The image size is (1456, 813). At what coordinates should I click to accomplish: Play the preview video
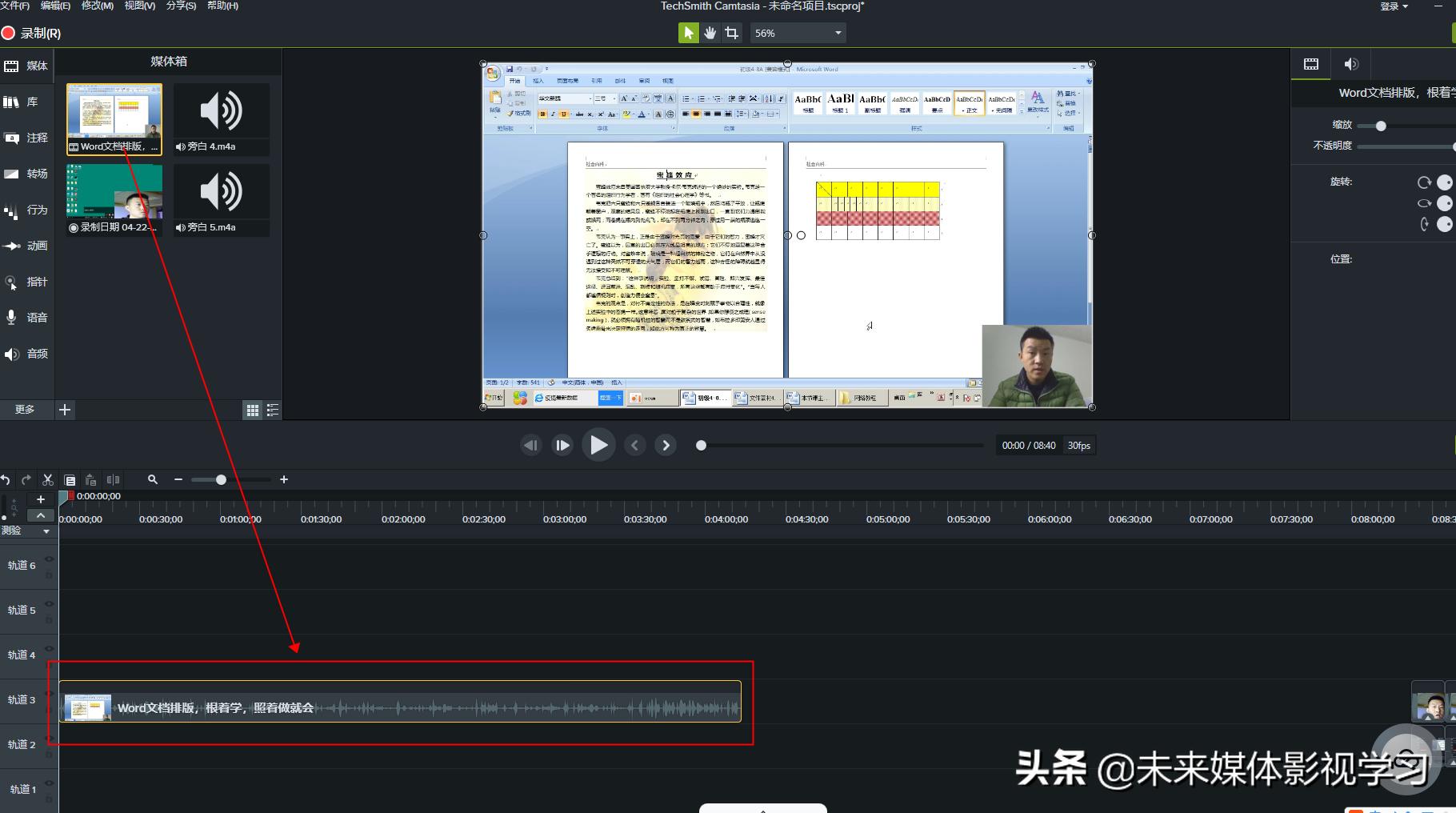click(x=598, y=445)
